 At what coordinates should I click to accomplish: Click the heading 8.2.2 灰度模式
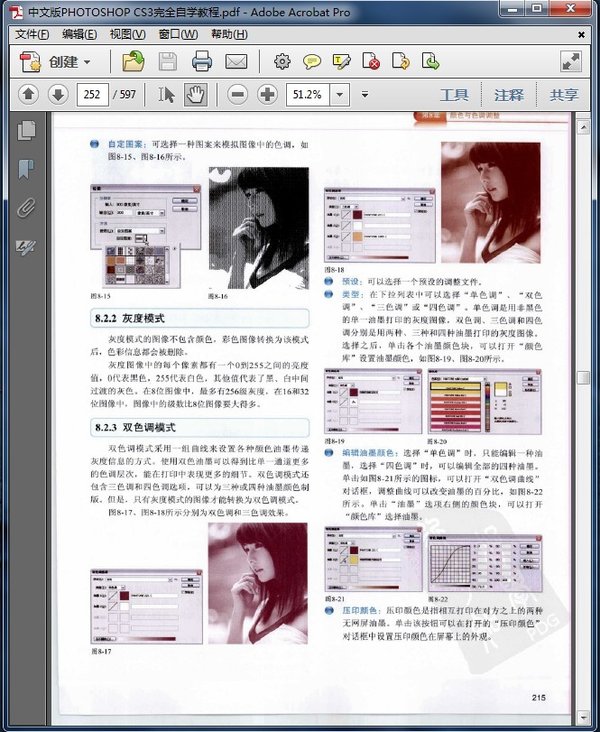129,318
